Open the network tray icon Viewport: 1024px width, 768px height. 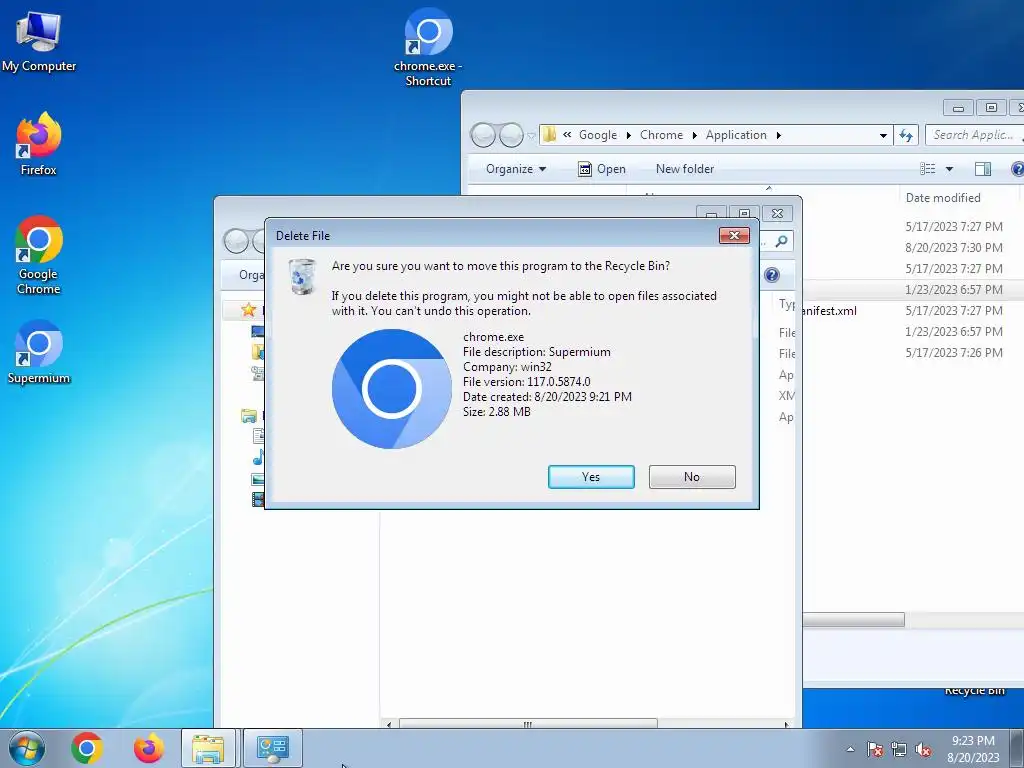point(899,749)
